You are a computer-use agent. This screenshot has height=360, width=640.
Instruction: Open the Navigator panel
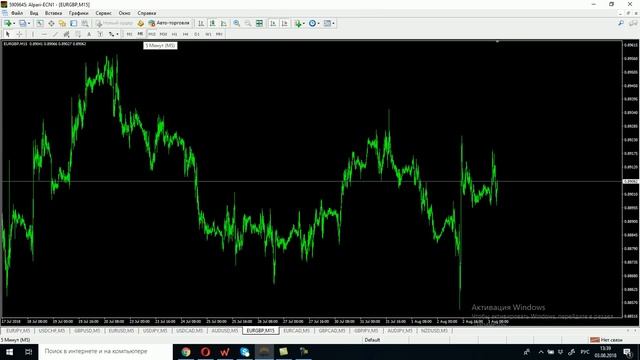coord(62,23)
